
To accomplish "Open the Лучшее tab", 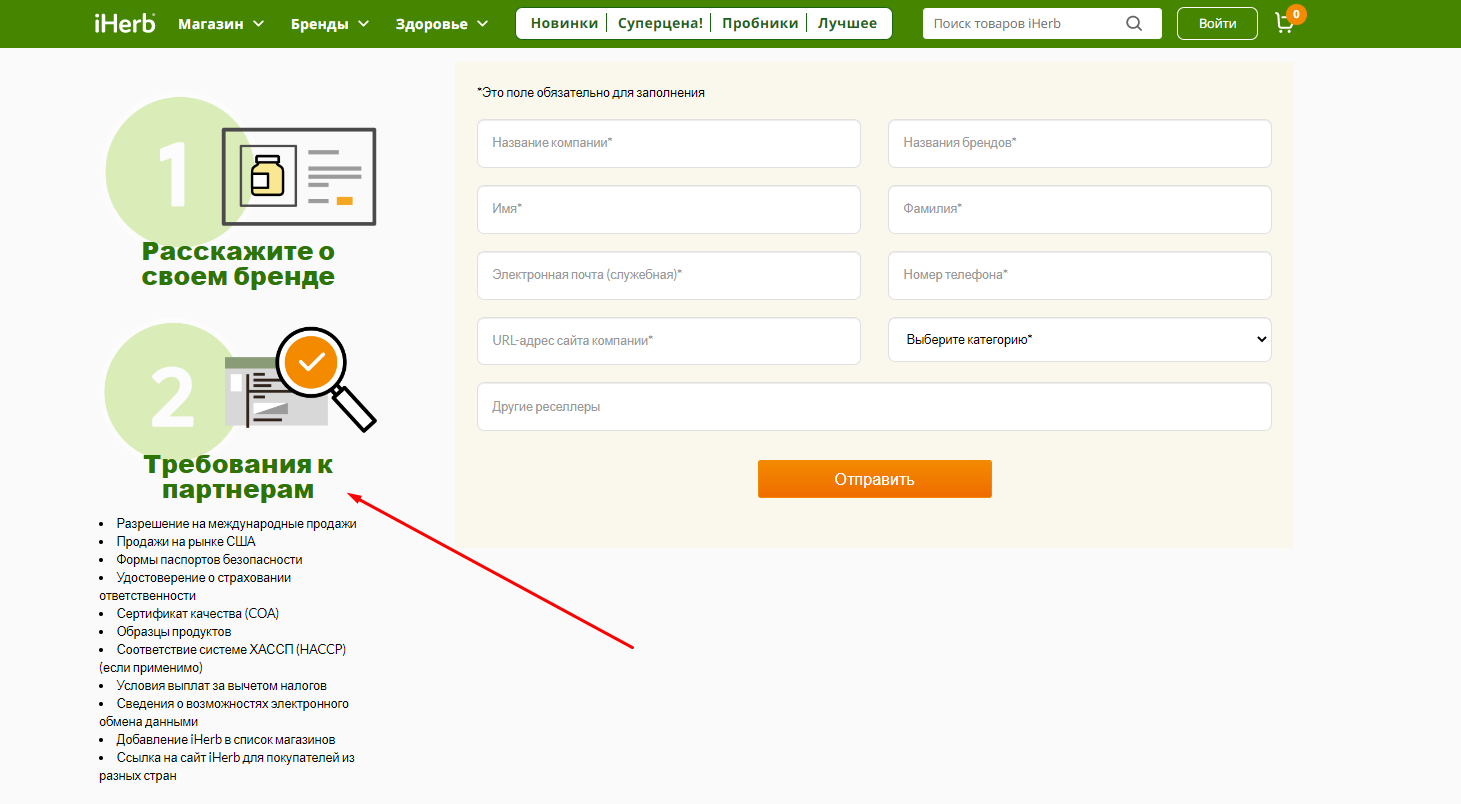I will coord(847,23).
